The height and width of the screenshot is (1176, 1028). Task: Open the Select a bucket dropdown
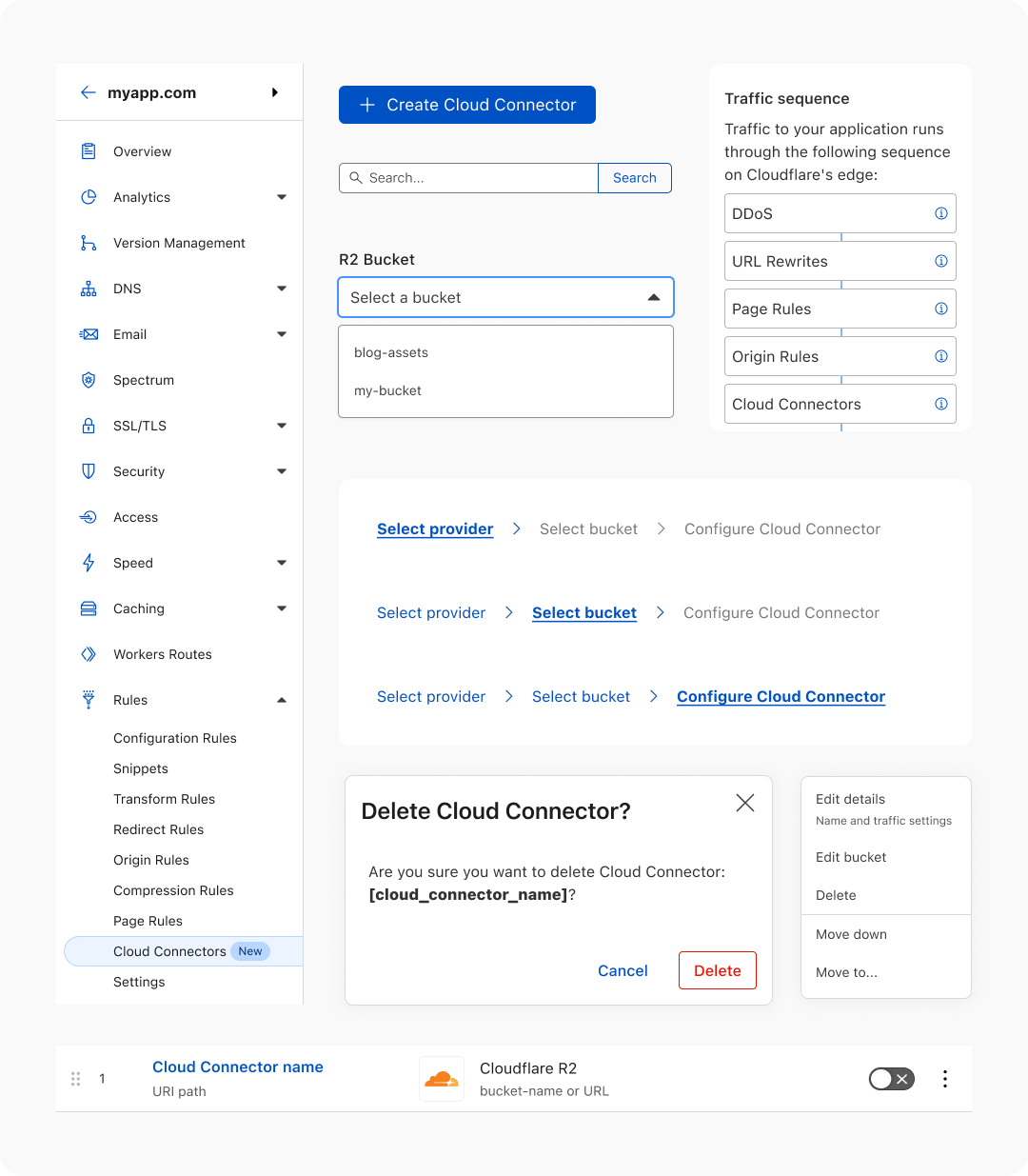pos(505,297)
